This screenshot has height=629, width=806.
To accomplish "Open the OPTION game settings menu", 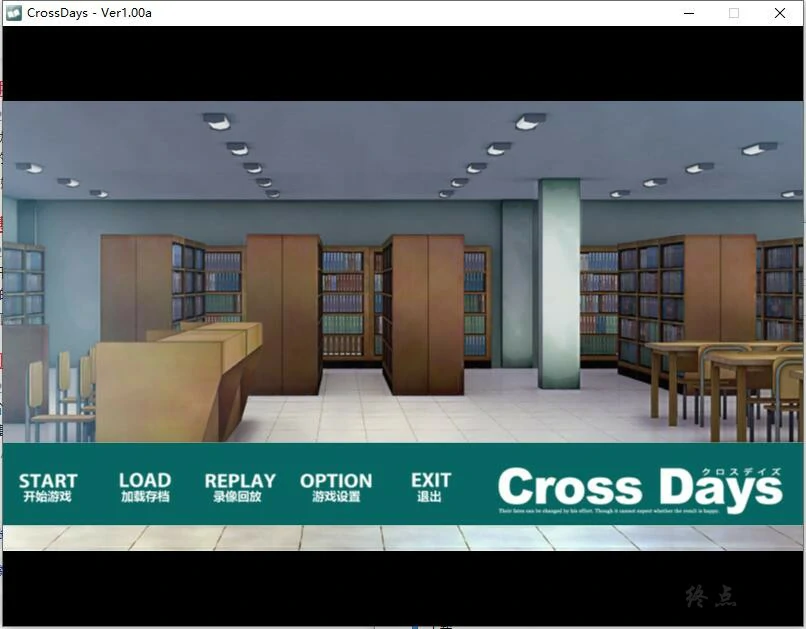I will [x=336, y=480].
